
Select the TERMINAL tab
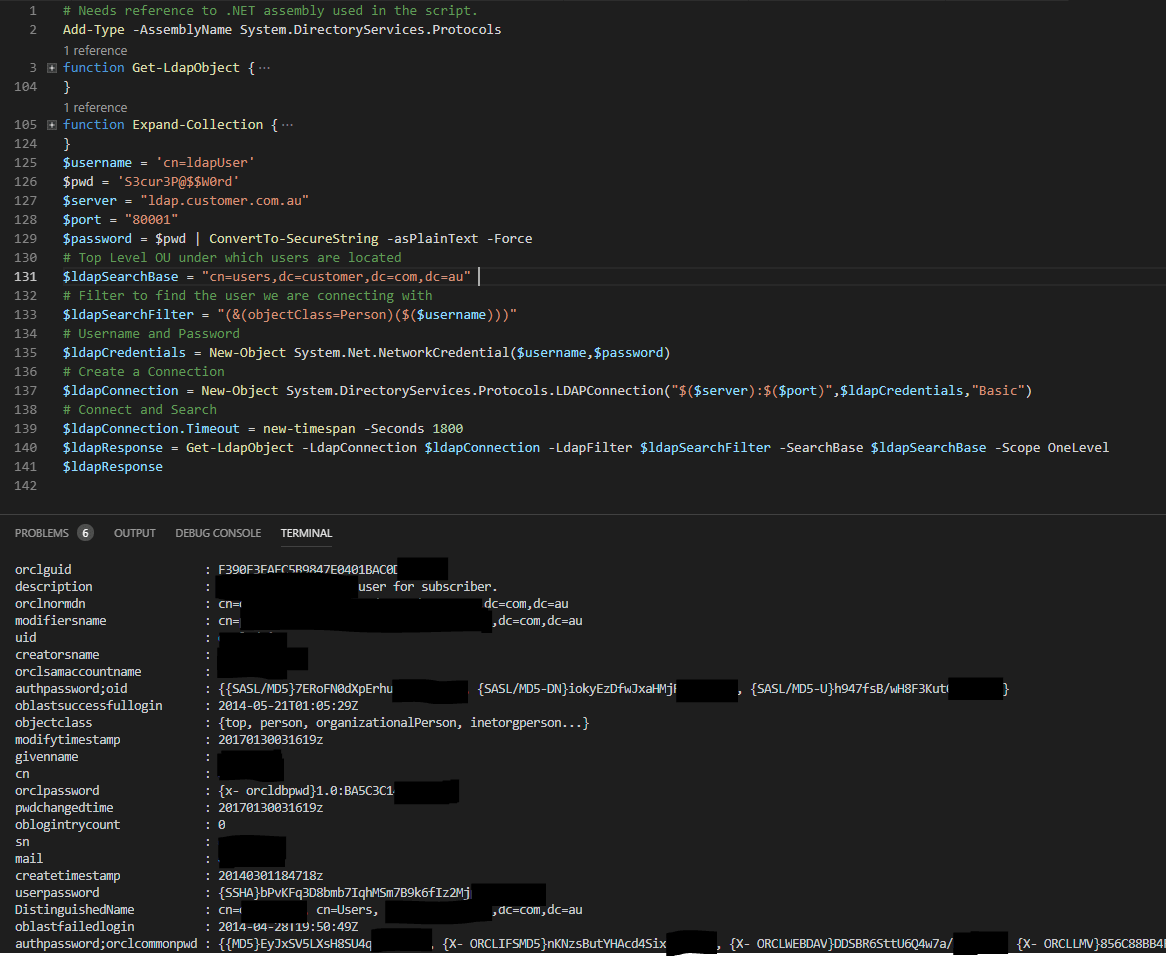[306, 533]
